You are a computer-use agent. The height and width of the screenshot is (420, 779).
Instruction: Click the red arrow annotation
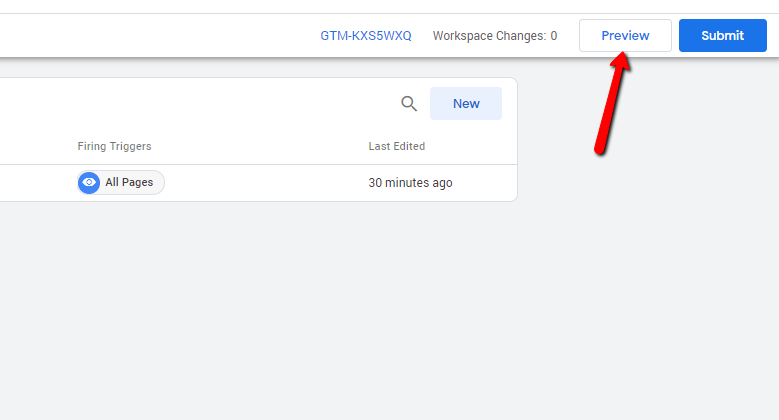pos(610,105)
